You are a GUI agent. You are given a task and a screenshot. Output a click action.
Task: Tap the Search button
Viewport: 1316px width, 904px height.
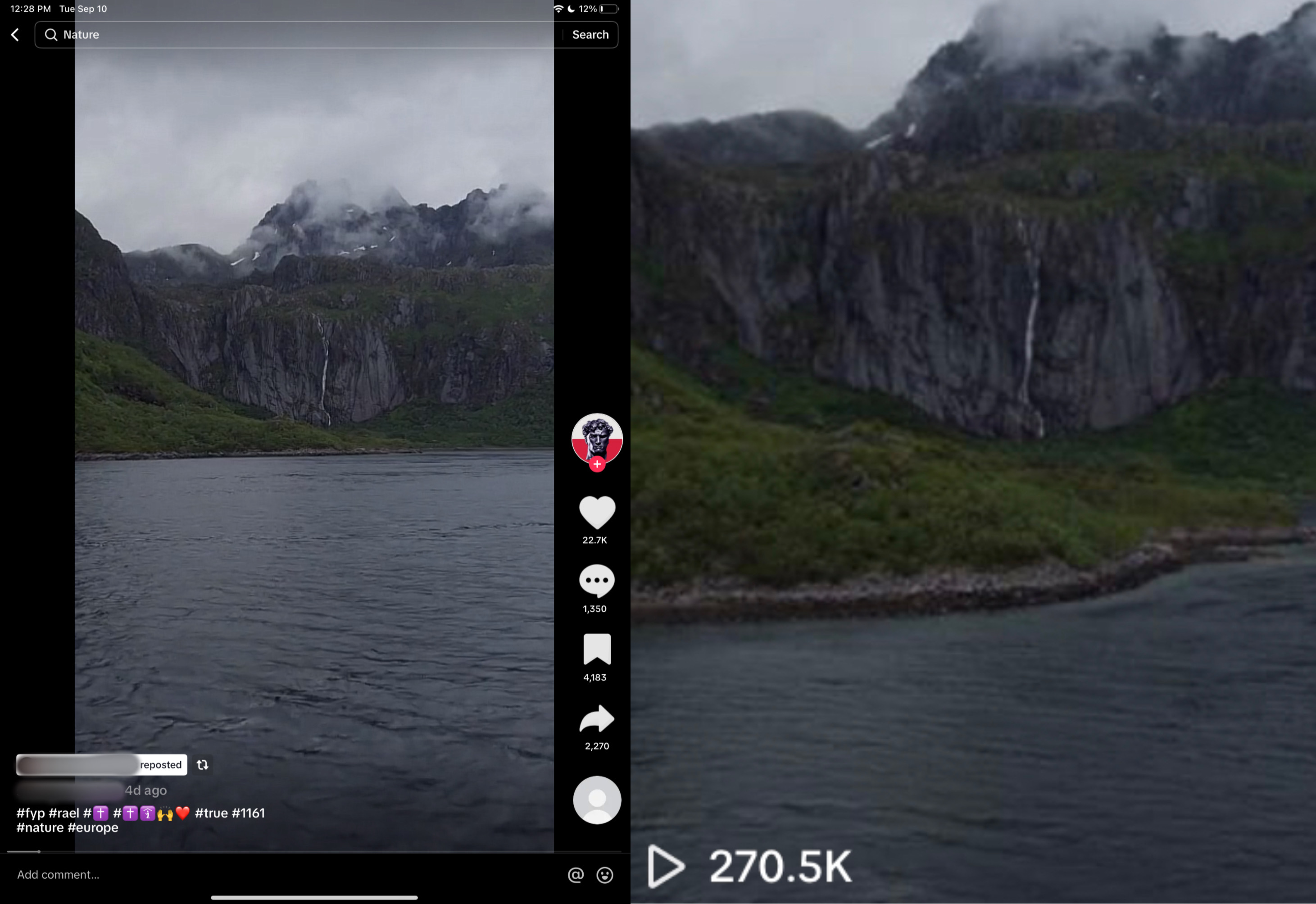pyautogui.click(x=590, y=35)
